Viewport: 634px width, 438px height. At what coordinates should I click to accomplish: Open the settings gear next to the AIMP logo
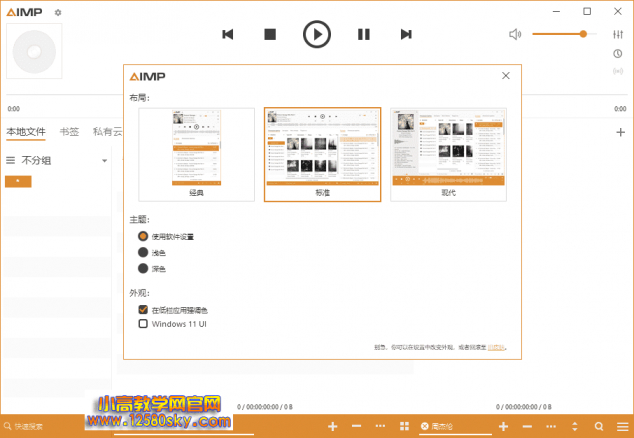58,13
